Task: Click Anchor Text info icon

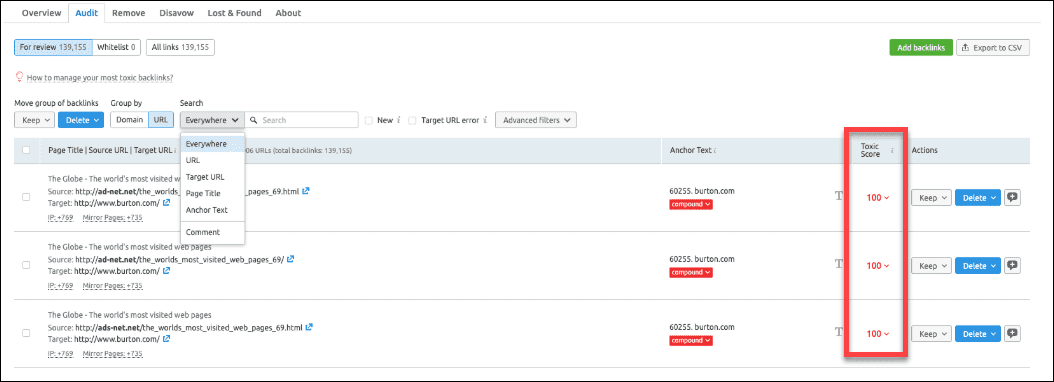Action: [x=715, y=151]
